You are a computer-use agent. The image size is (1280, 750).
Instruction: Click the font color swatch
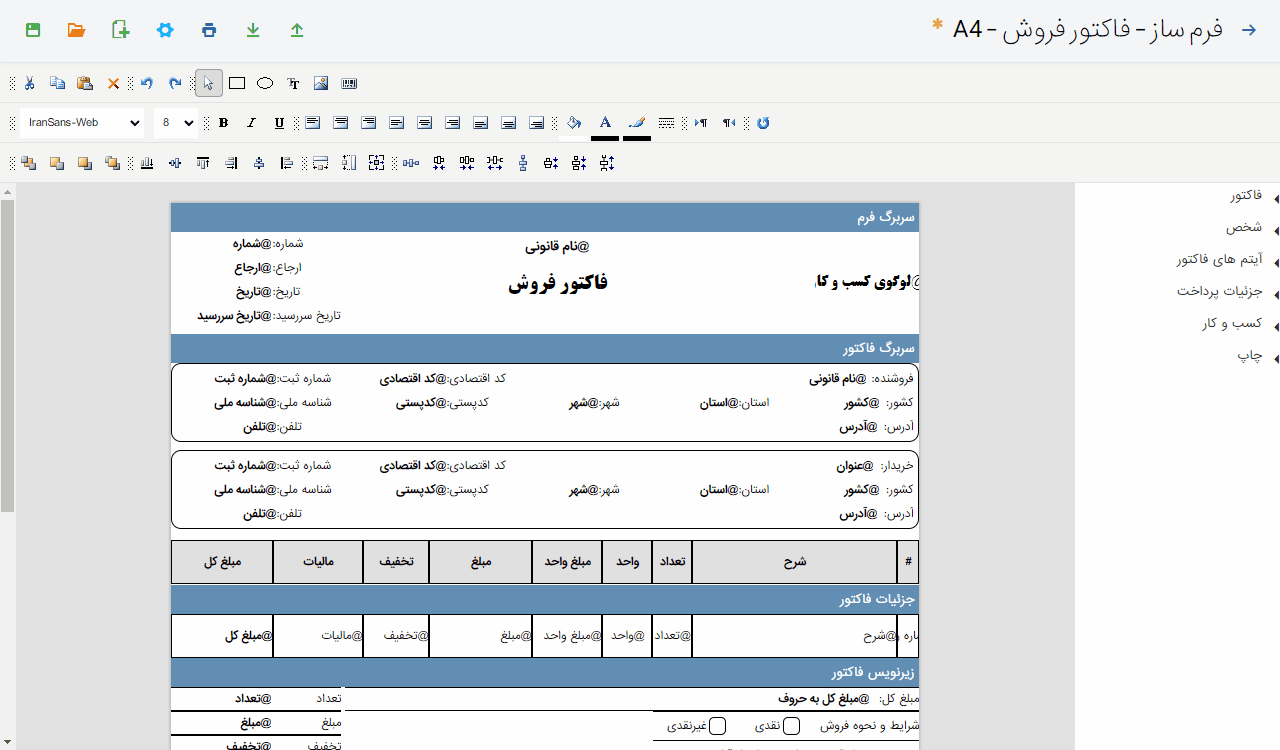coord(605,123)
